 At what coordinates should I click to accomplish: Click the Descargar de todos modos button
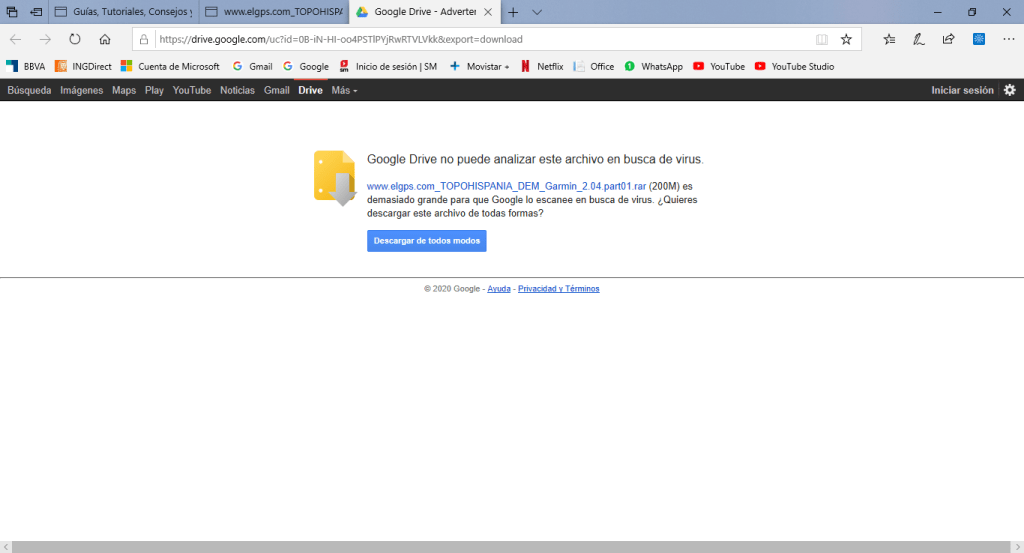tap(426, 241)
